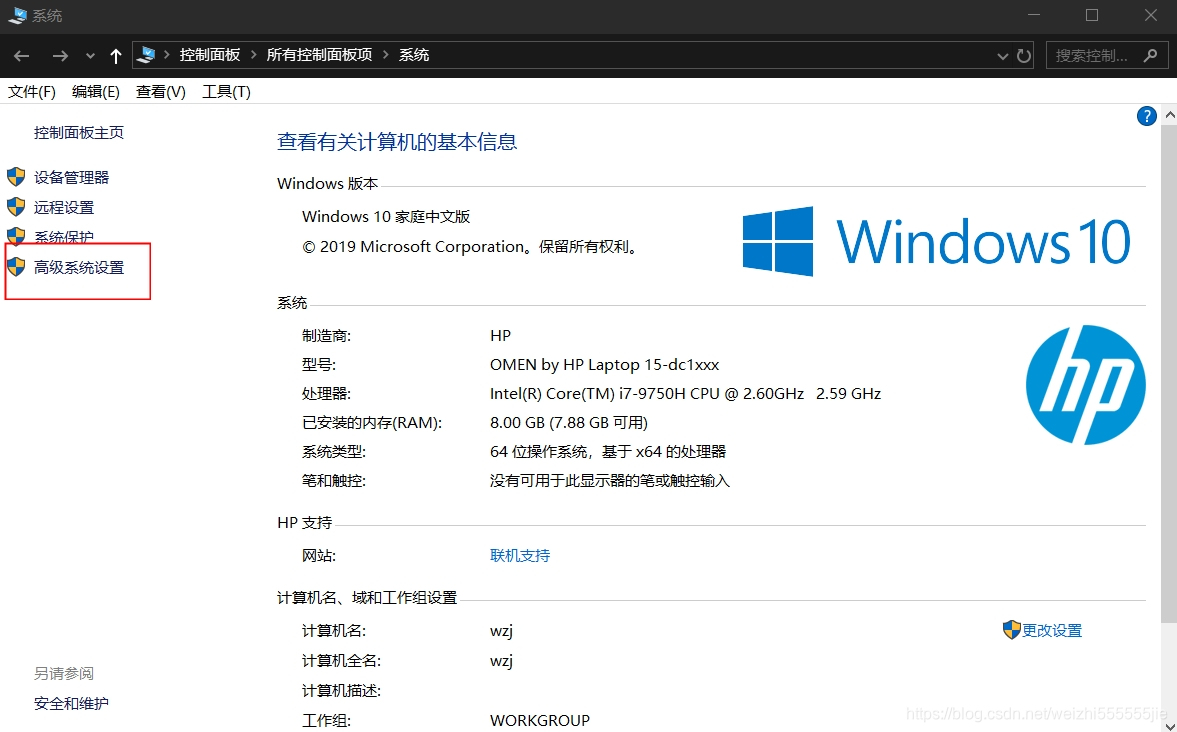
Task: Select 所有控制面板项 breadcrumb
Action: point(319,55)
